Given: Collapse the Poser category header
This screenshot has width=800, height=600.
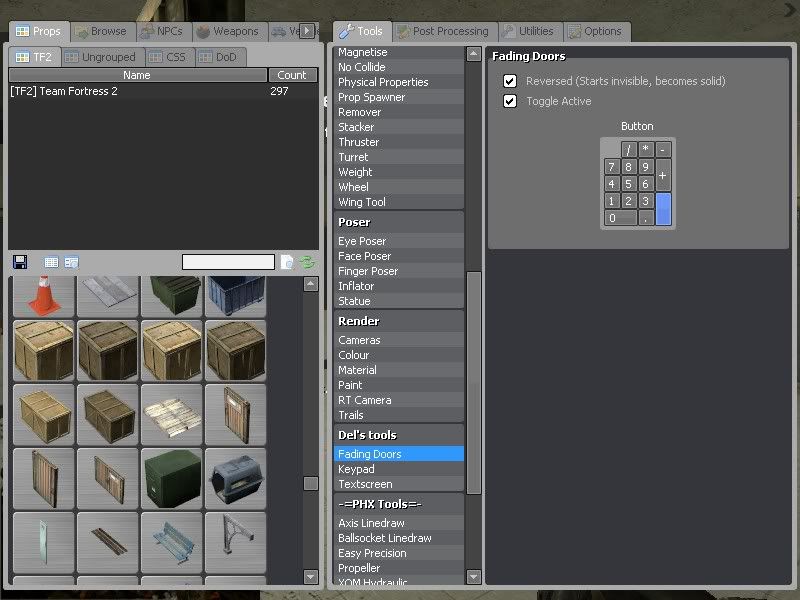Looking at the screenshot, I should 399,222.
